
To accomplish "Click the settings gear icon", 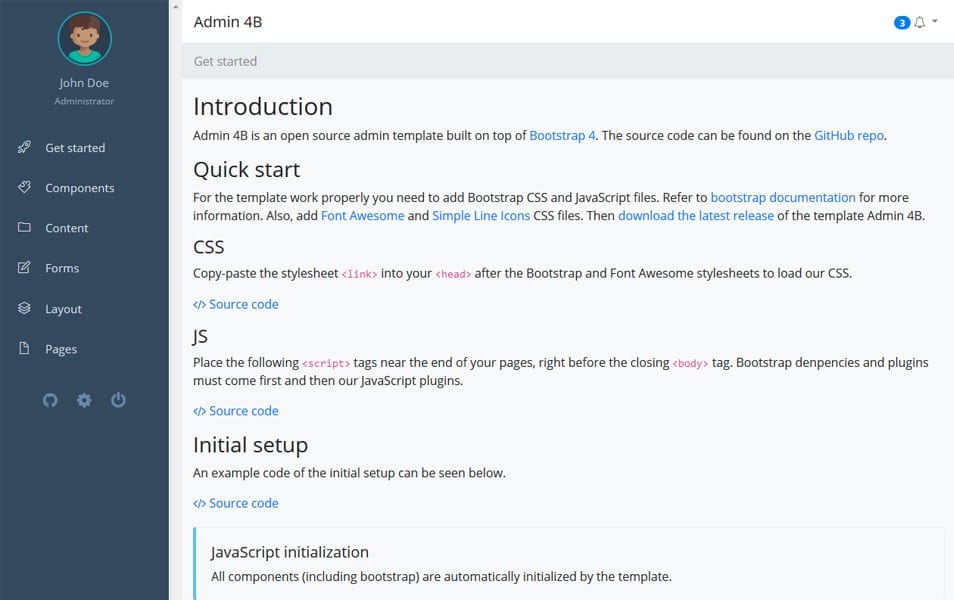I will (x=84, y=400).
